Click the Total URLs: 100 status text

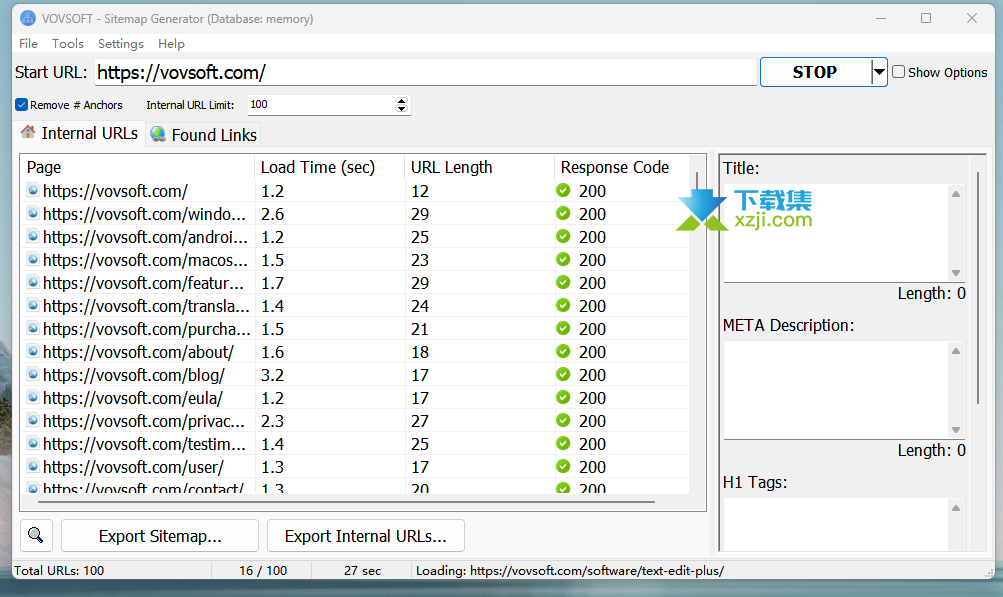point(59,570)
